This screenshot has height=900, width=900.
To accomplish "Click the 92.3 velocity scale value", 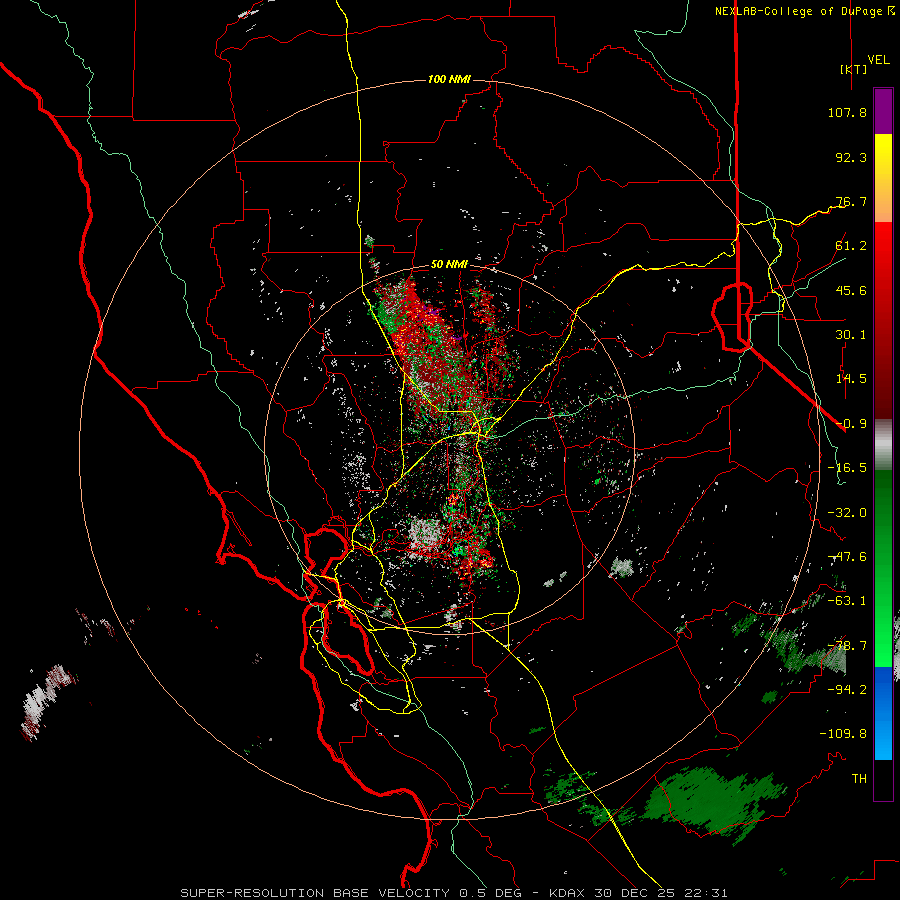I will click(x=851, y=157).
